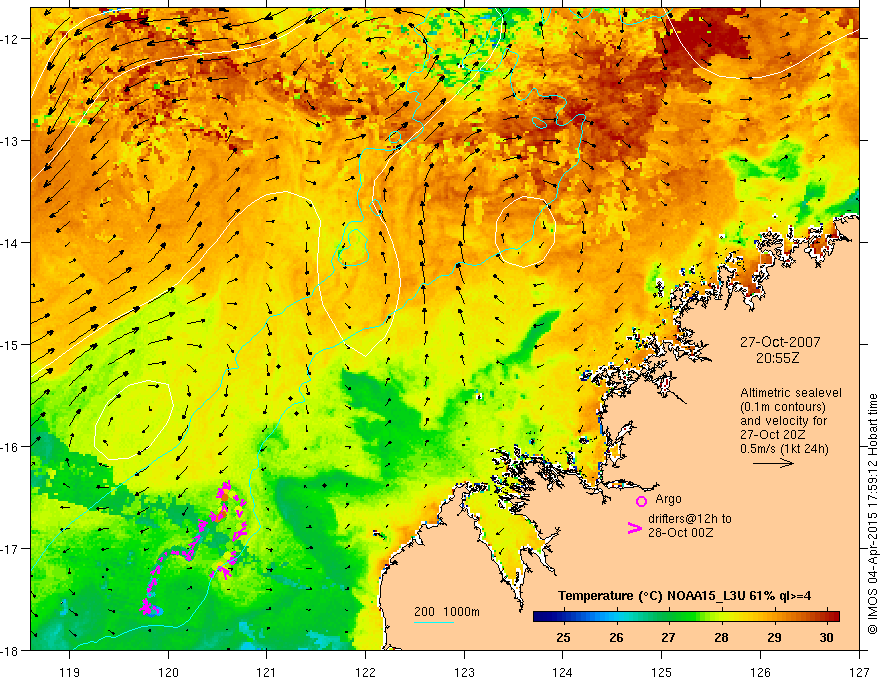Click color bar tick label 30

826,637
